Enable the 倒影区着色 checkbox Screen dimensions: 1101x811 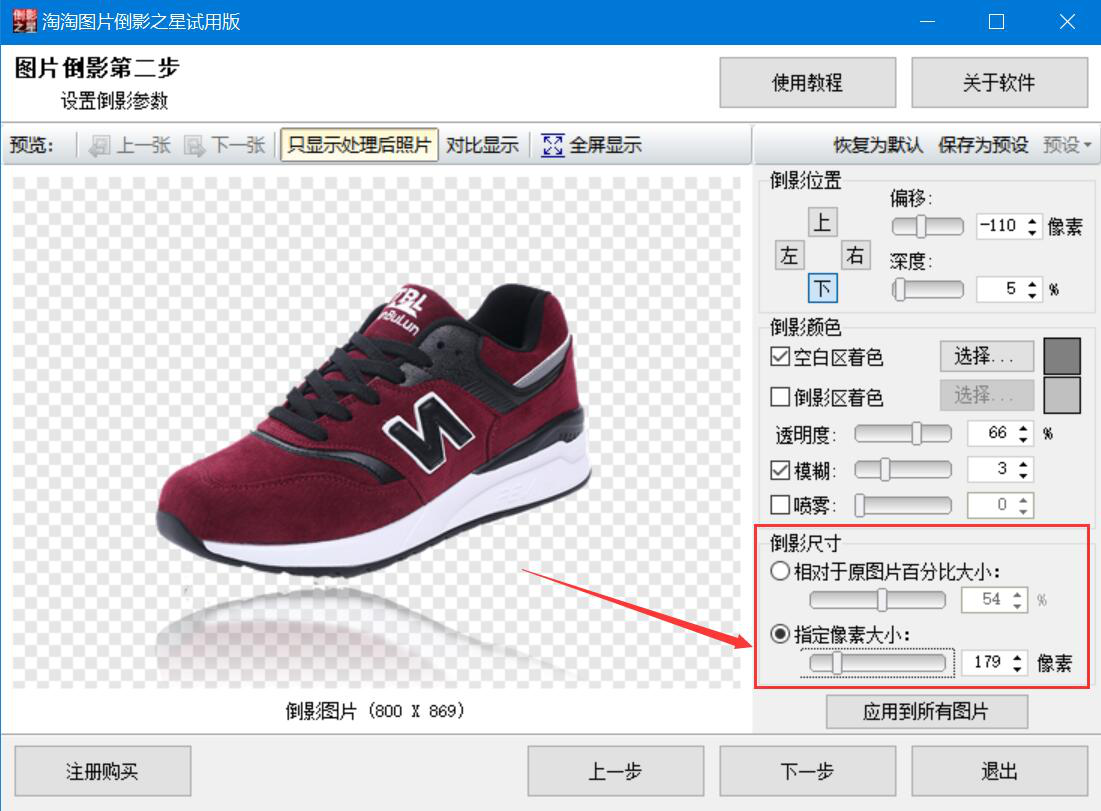click(780, 397)
